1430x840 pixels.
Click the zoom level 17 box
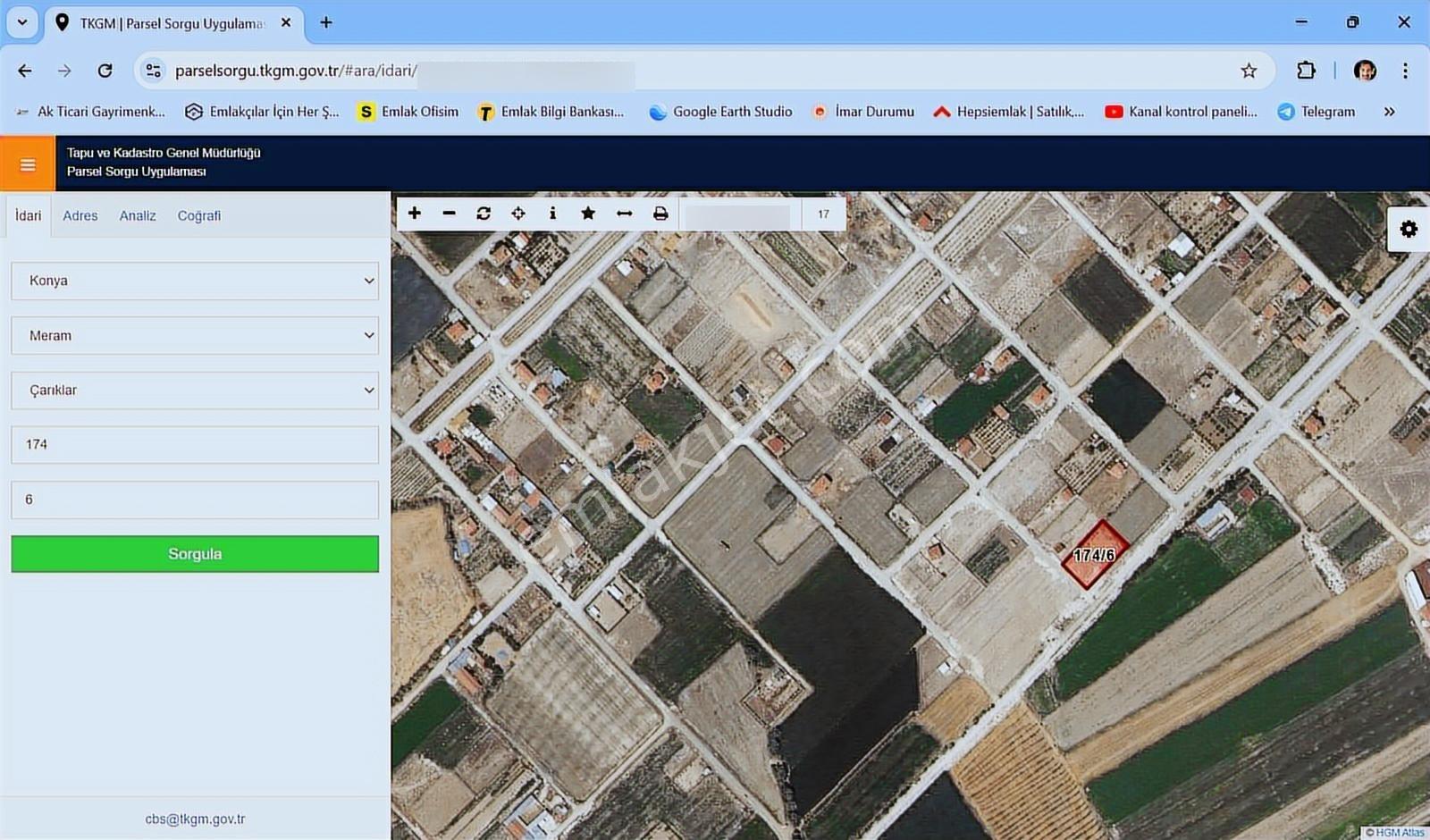823,214
